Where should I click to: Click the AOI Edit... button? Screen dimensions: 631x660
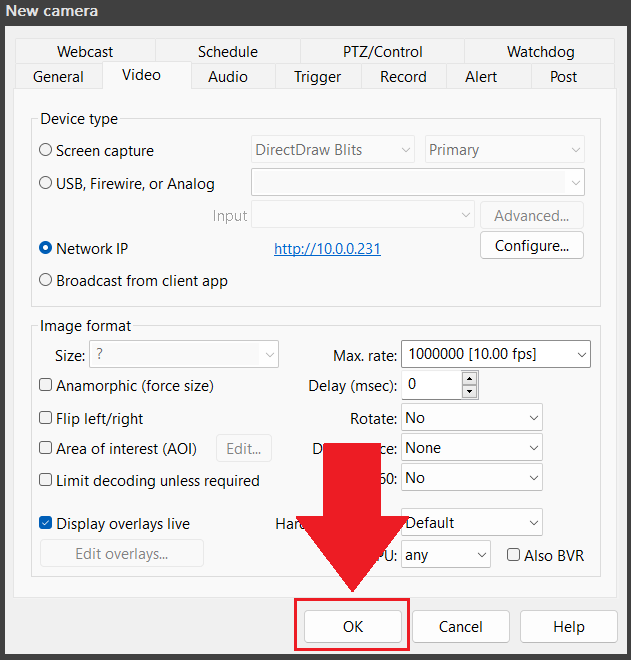pyautogui.click(x=244, y=448)
